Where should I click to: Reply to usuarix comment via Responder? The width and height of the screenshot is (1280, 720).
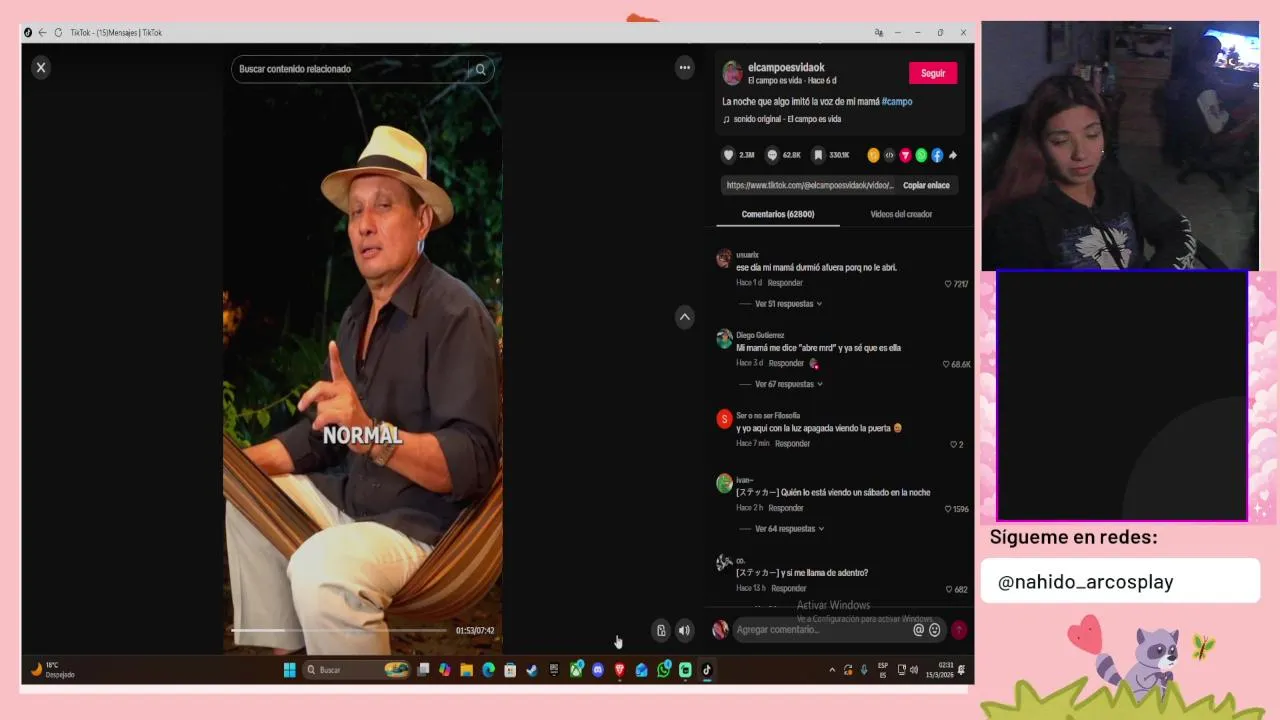click(x=785, y=283)
